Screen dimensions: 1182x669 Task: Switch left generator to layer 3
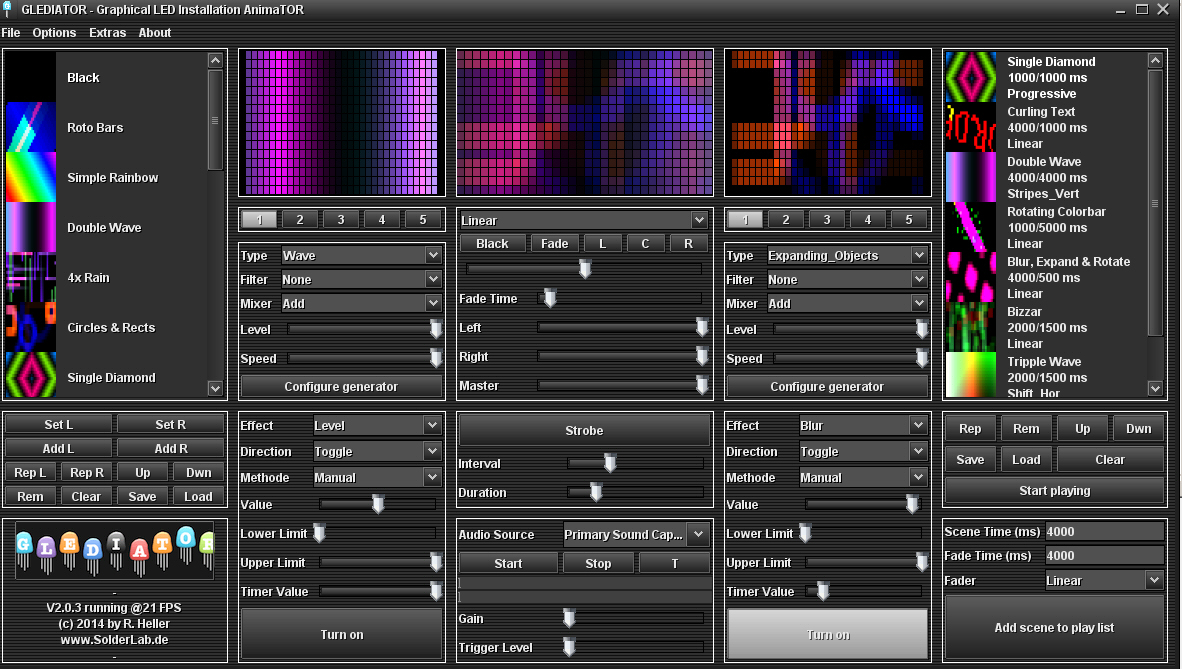(340, 219)
